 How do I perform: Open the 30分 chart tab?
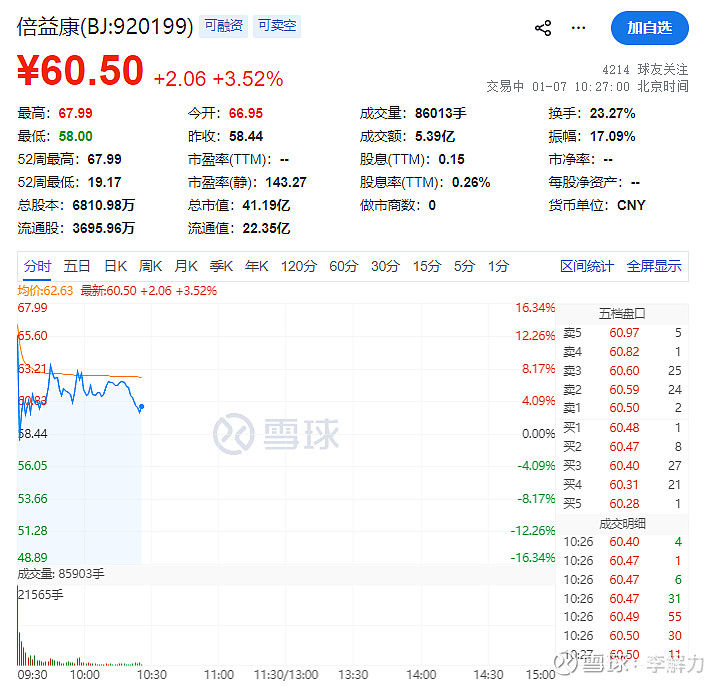pyautogui.click(x=385, y=266)
